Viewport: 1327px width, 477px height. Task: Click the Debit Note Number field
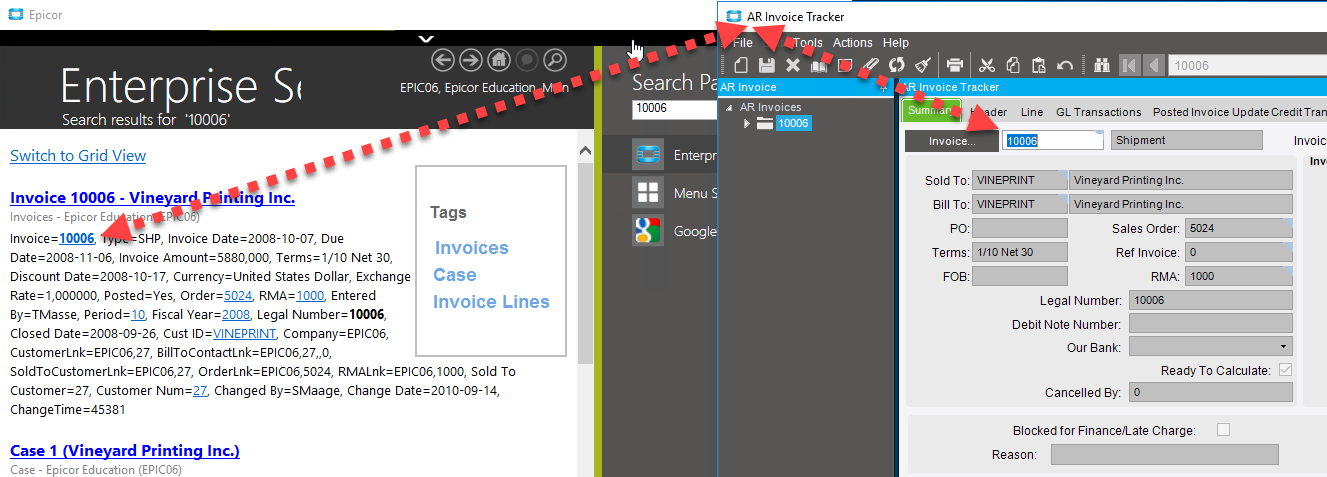(1210, 324)
